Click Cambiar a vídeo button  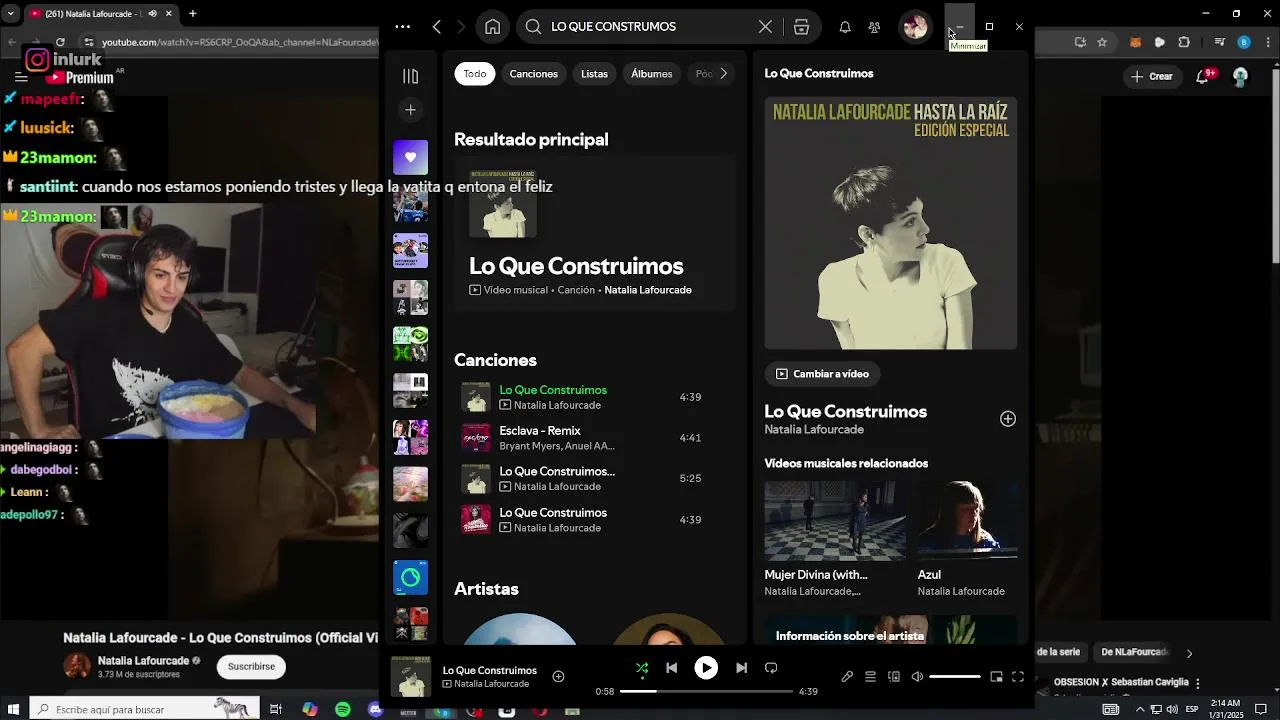[822, 374]
